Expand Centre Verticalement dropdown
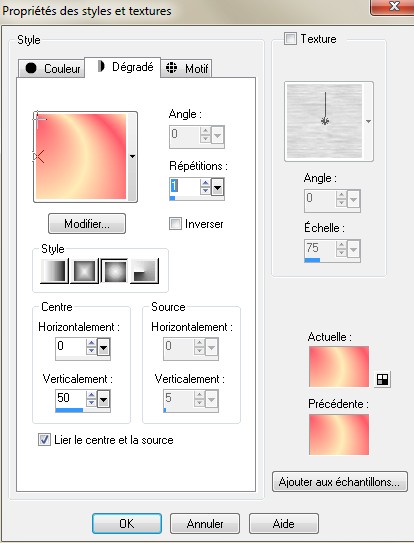 [x=104, y=400]
